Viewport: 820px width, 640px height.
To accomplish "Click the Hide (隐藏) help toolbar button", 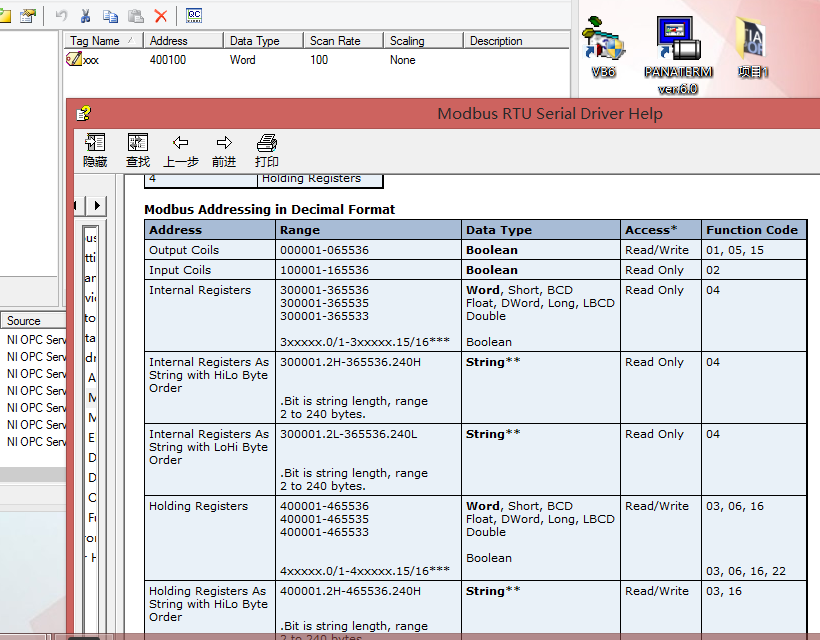I will [x=95, y=150].
